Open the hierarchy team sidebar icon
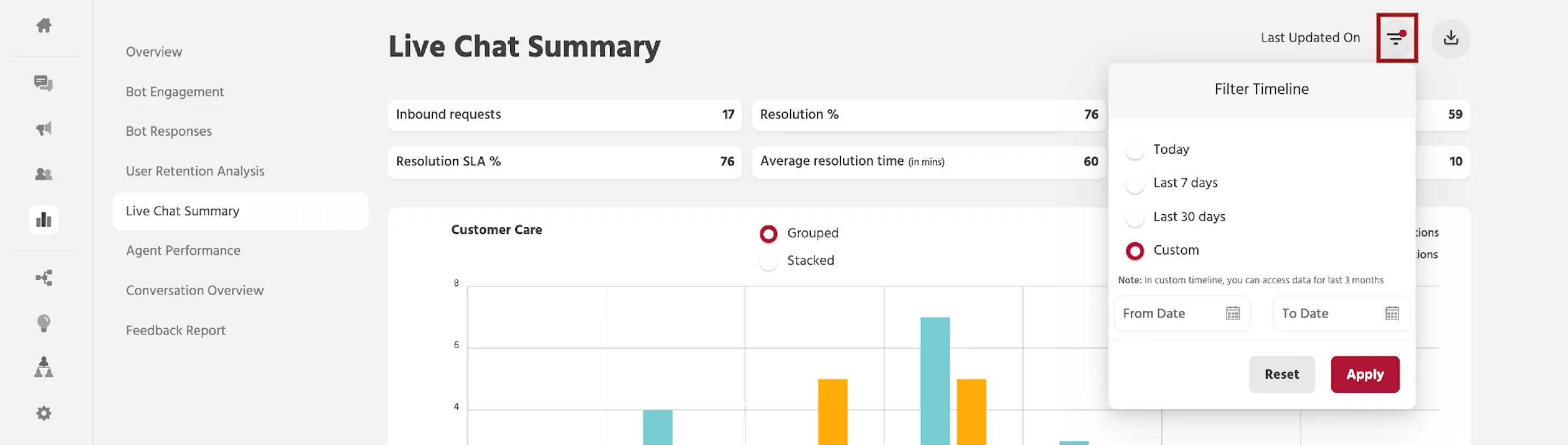 coord(44,367)
